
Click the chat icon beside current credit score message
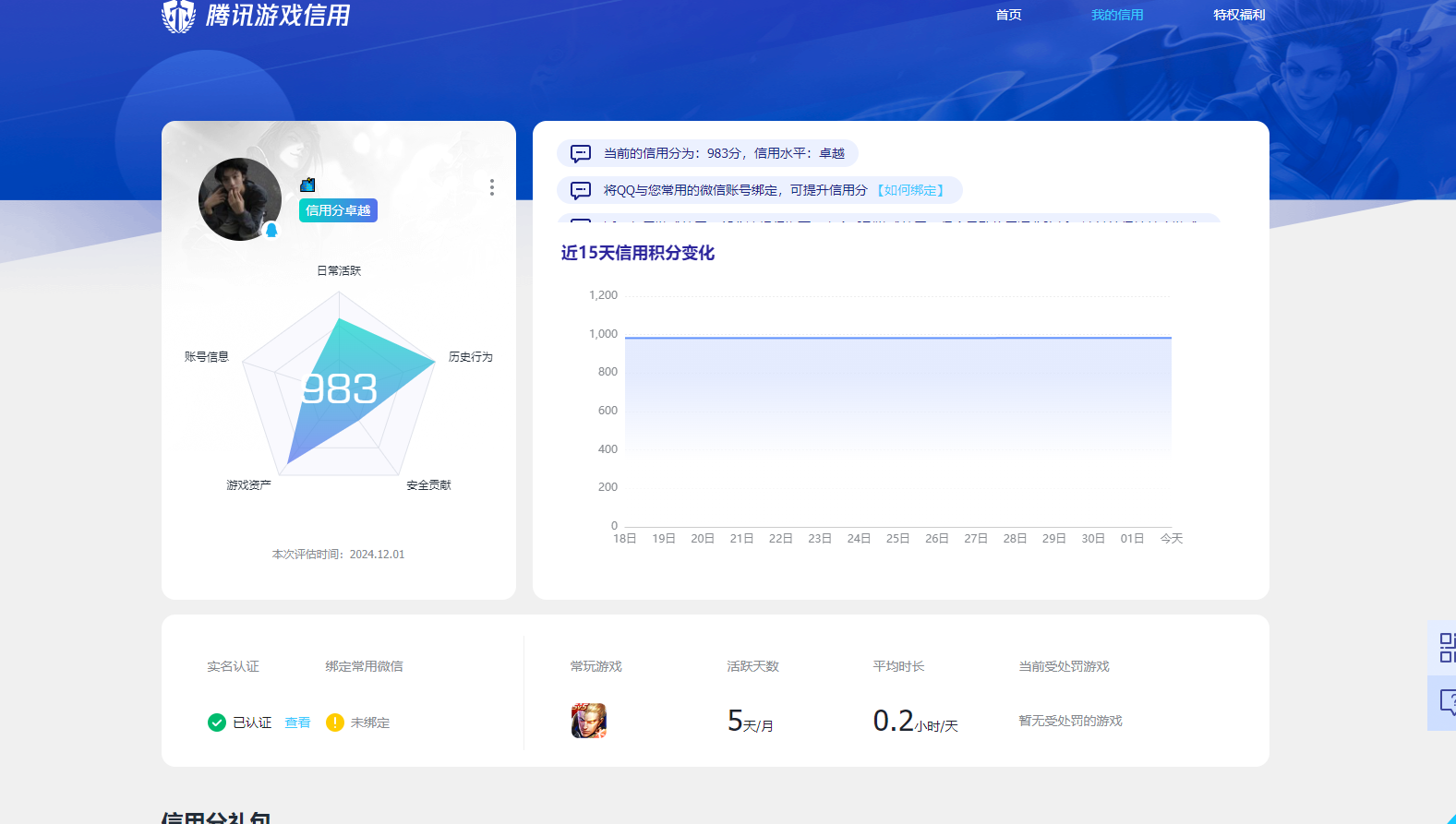(581, 153)
